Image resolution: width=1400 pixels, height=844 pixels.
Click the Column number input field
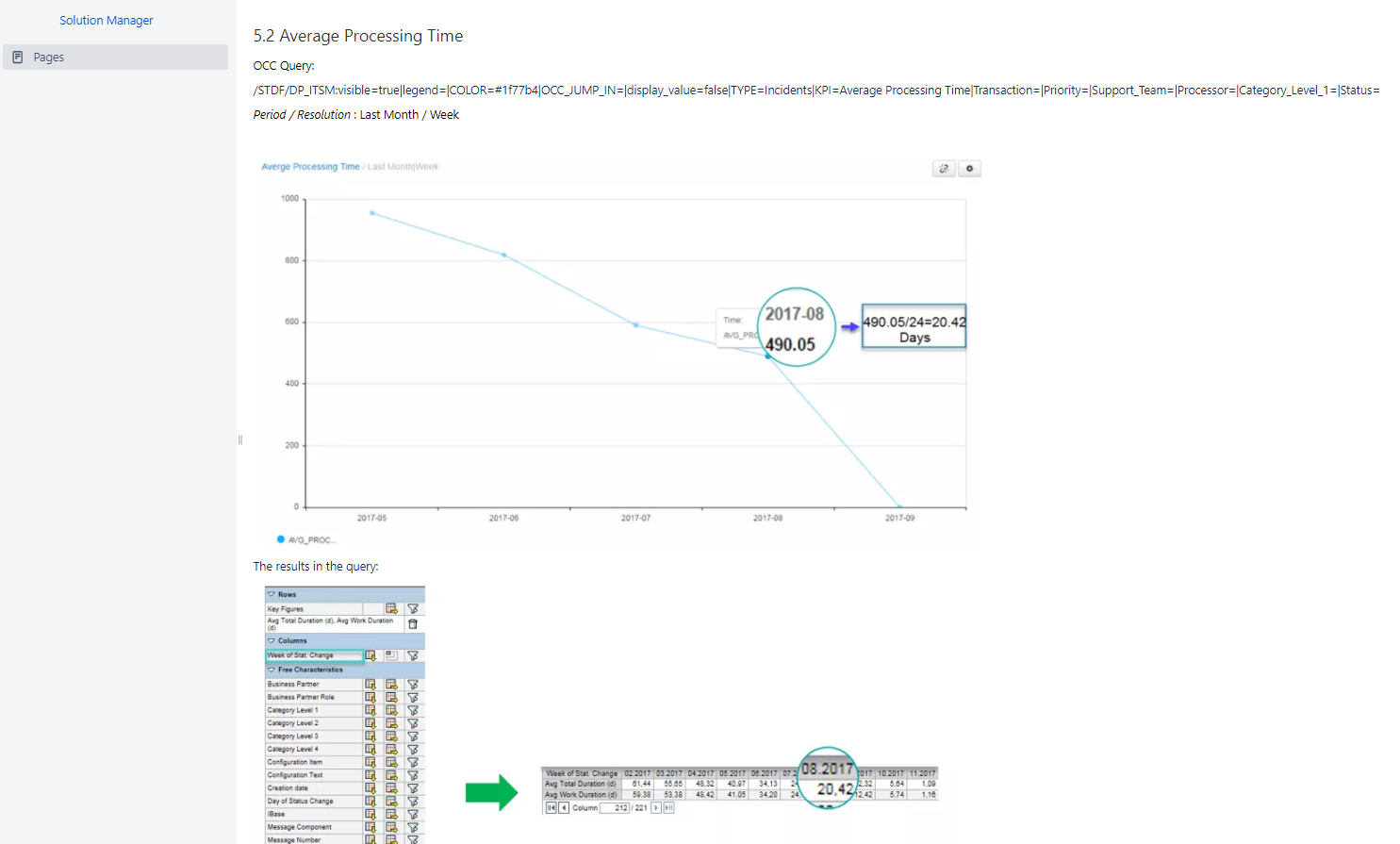pos(615,808)
